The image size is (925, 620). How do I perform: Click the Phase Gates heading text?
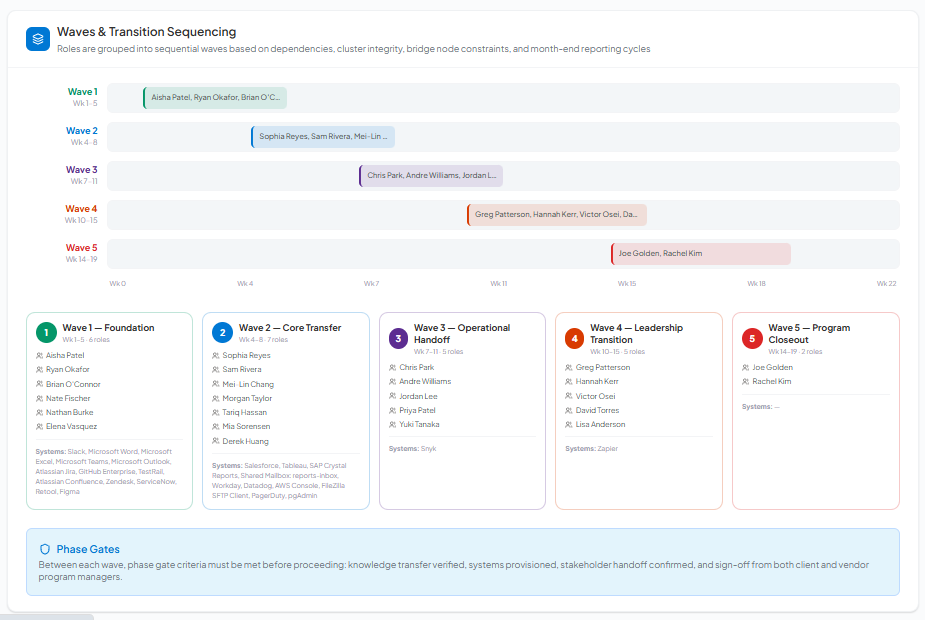pyautogui.click(x=88, y=549)
